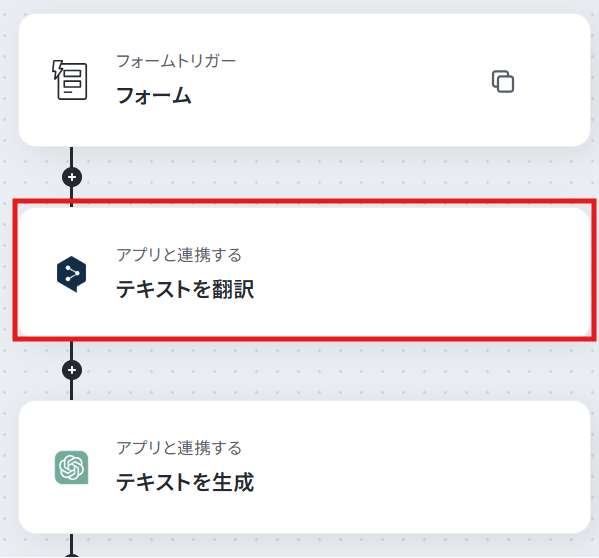Open the フォーム step title
Image resolution: width=599 pixels, height=558 pixels.
154,95
